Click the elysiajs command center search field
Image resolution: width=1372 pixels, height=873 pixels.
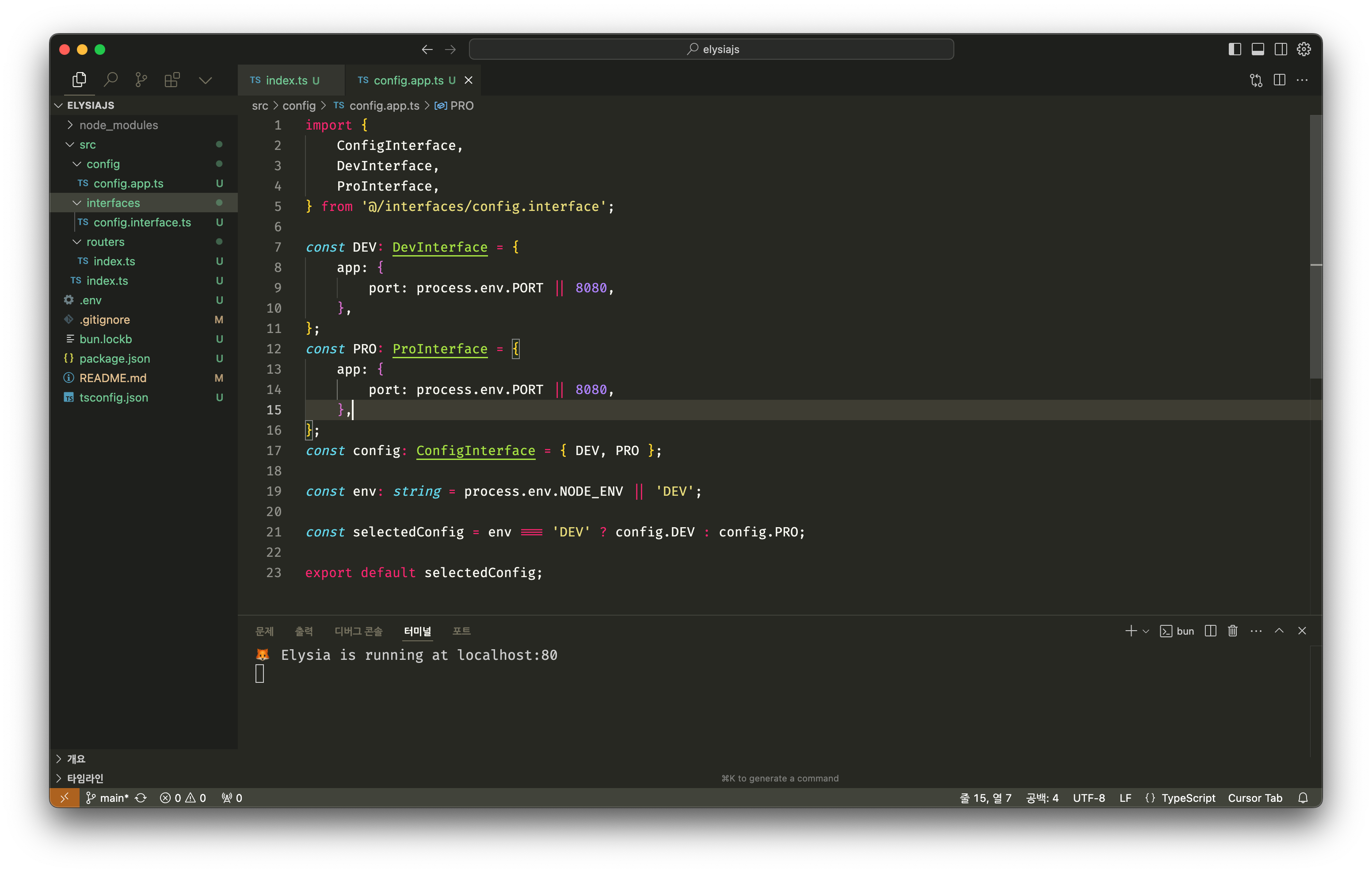[x=711, y=49]
